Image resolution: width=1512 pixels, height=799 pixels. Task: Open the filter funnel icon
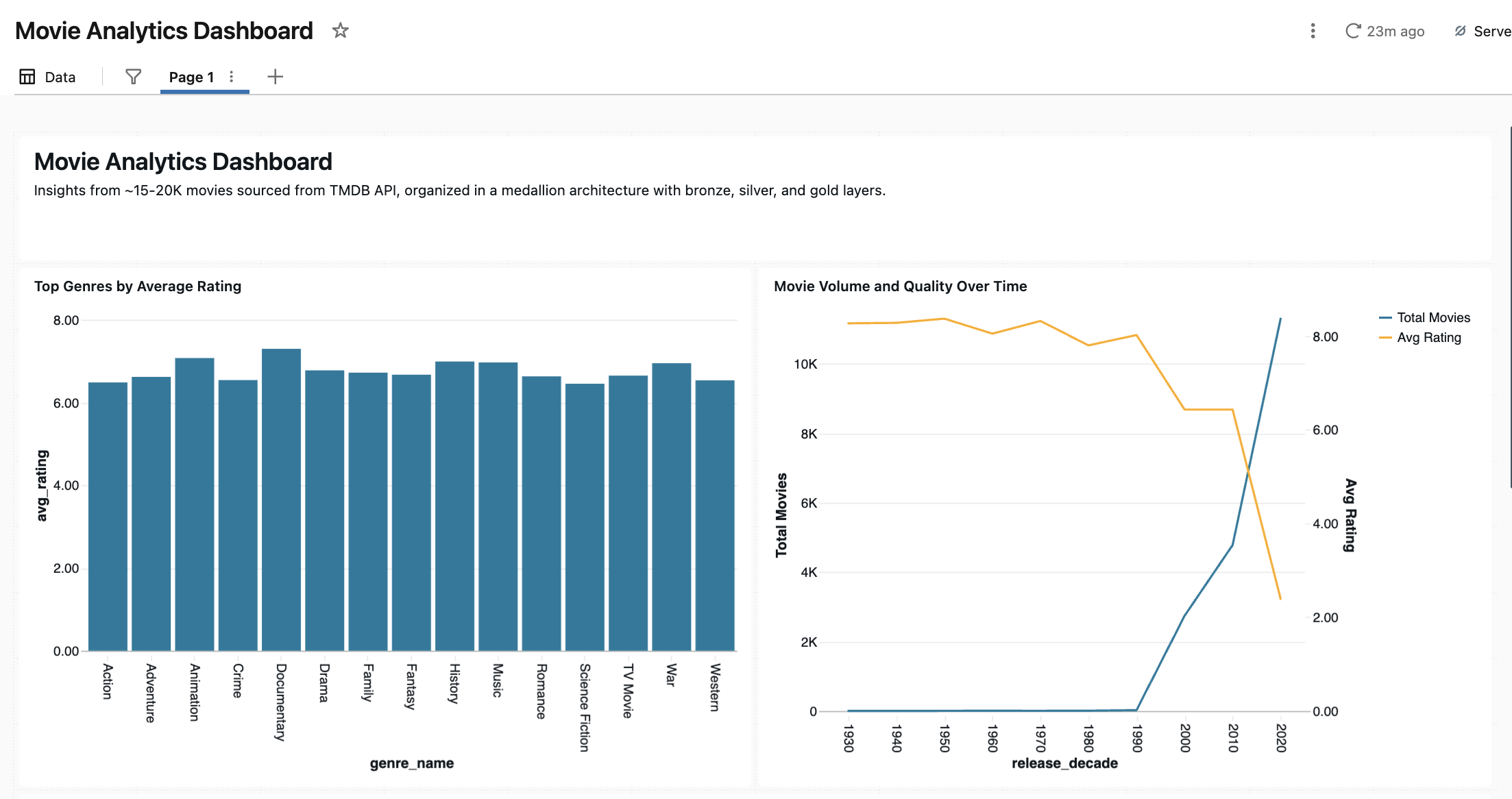(134, 77)
